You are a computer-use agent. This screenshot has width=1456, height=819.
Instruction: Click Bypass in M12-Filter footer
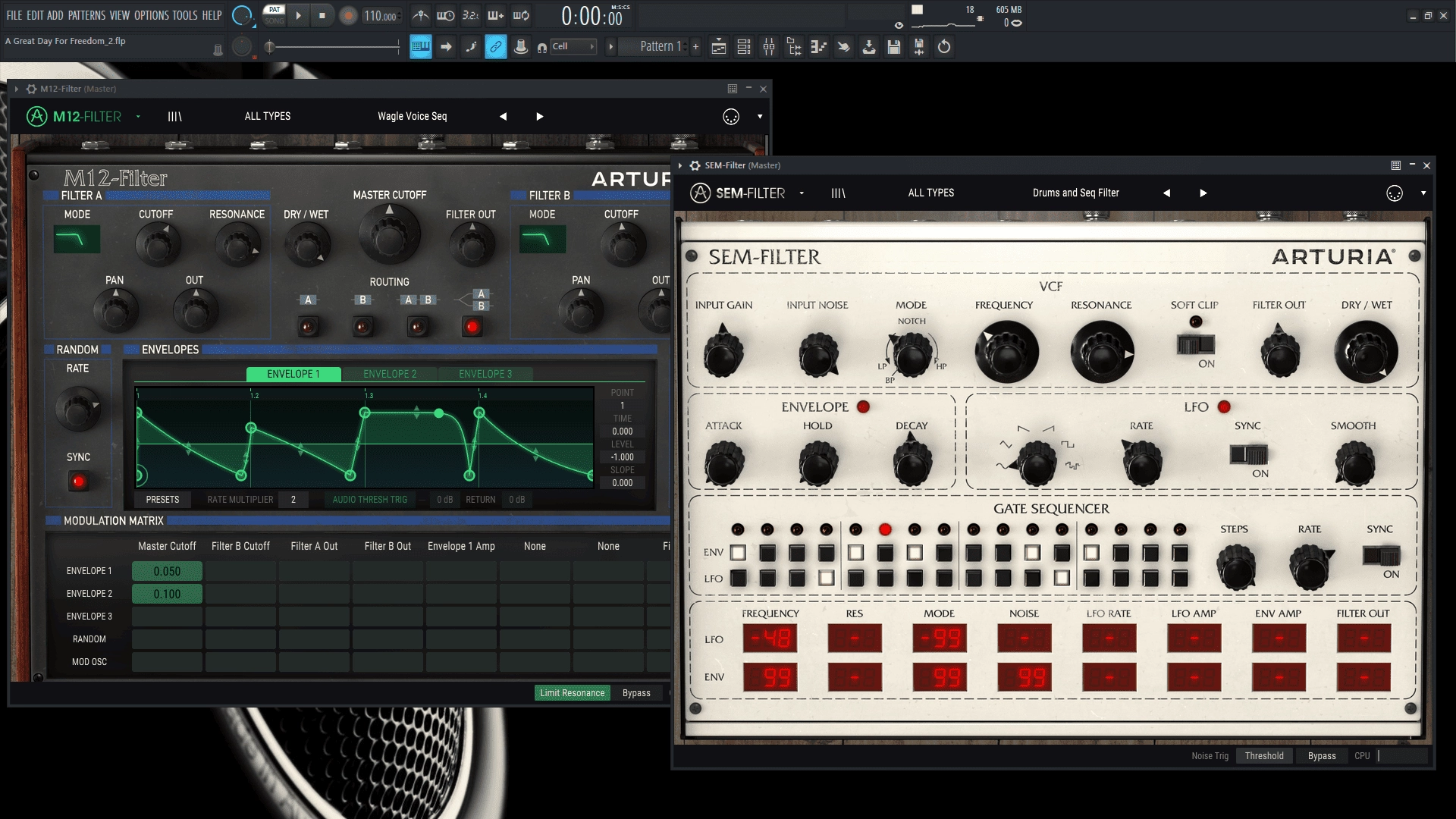(x=636, y=693)
